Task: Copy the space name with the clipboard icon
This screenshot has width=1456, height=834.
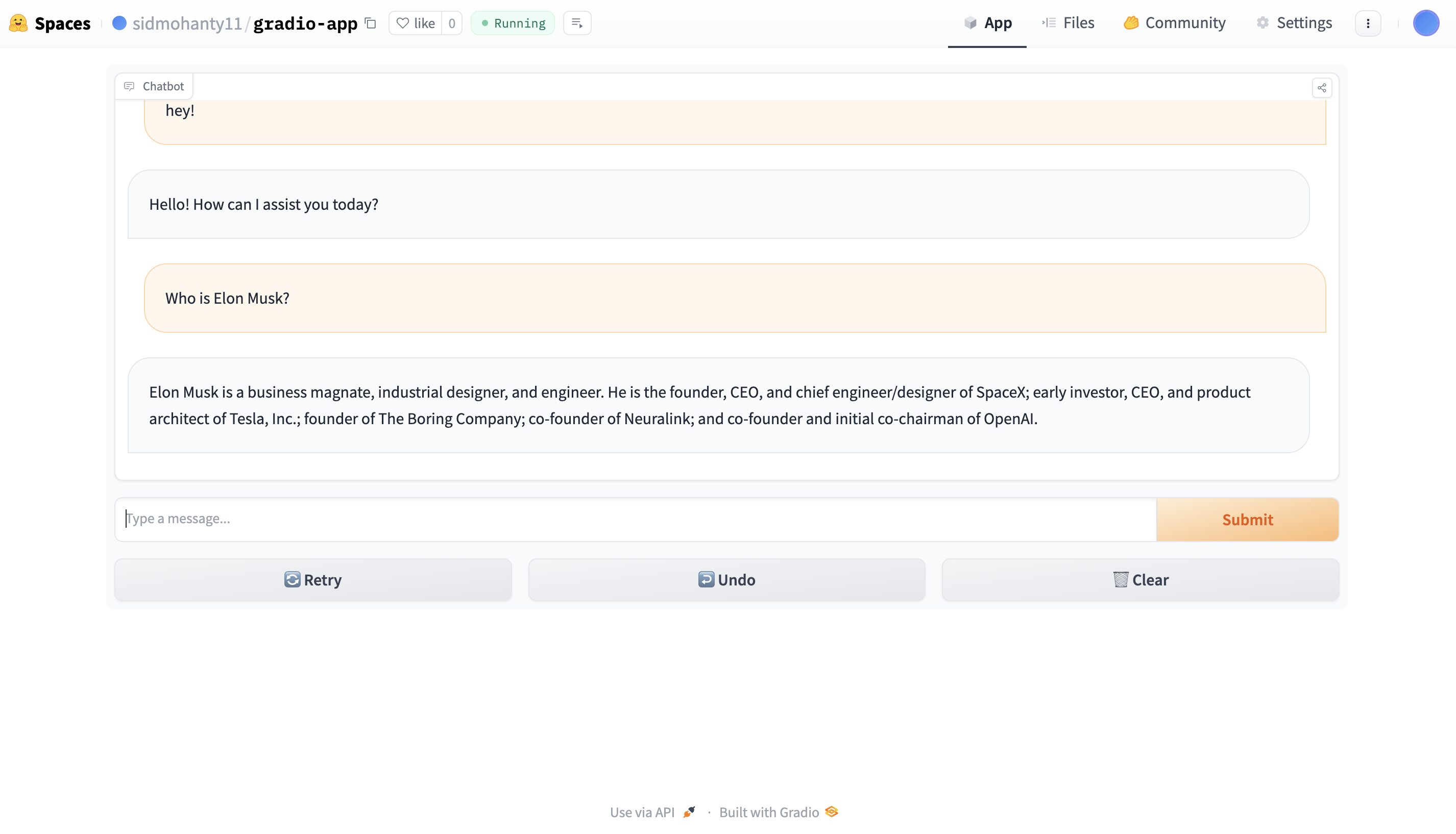Action: [x=371, y=23]
